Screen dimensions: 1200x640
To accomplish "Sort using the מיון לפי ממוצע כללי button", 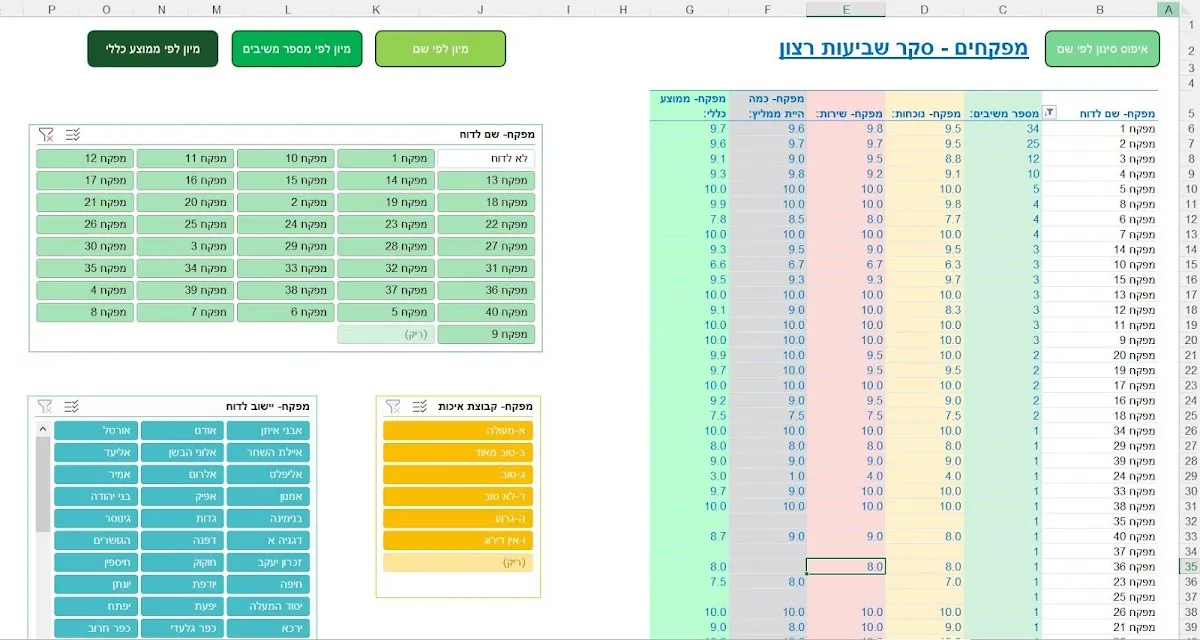I will coord(152,49).
